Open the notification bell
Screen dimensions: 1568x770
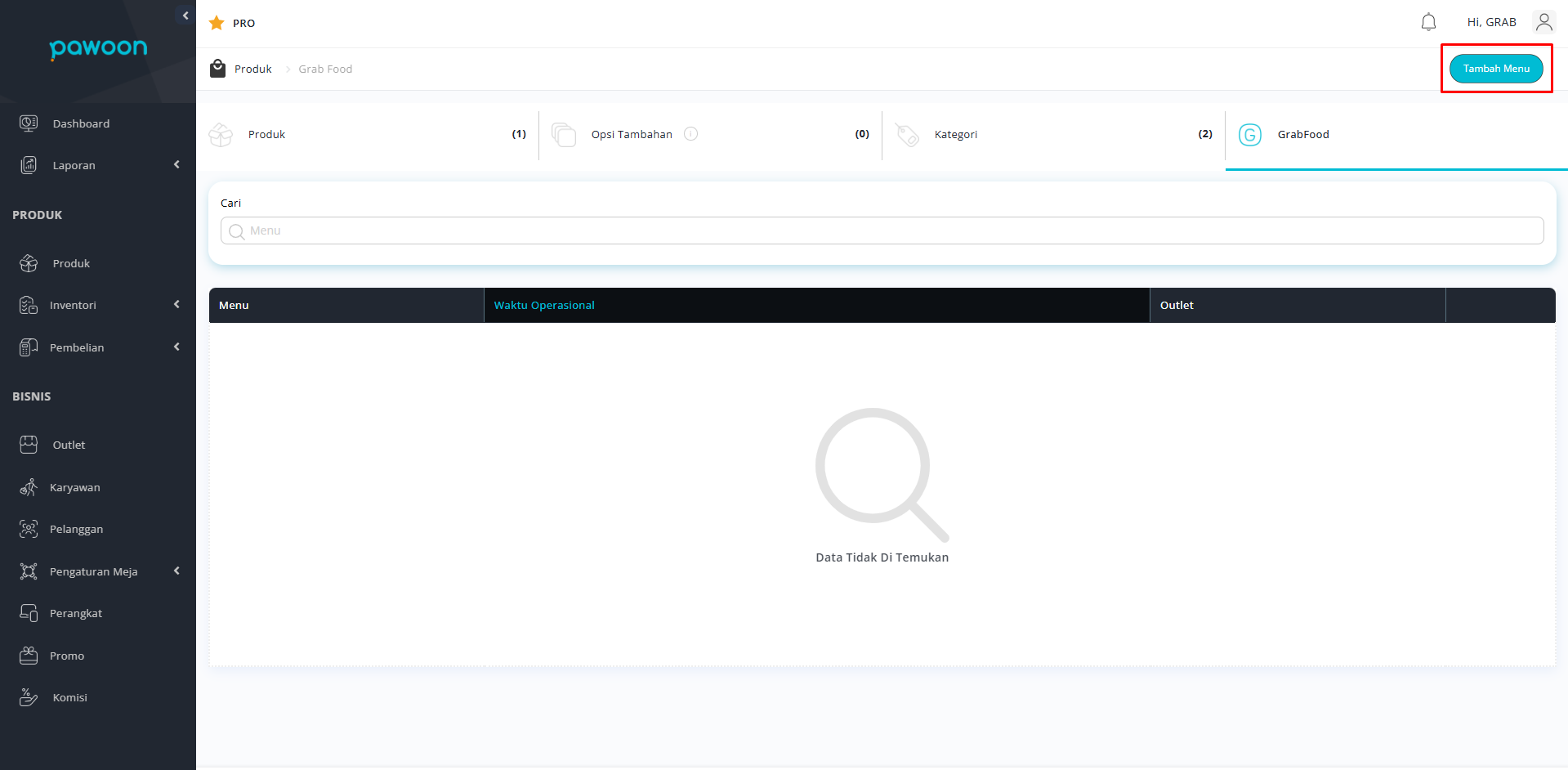(x=1428, y=22)
